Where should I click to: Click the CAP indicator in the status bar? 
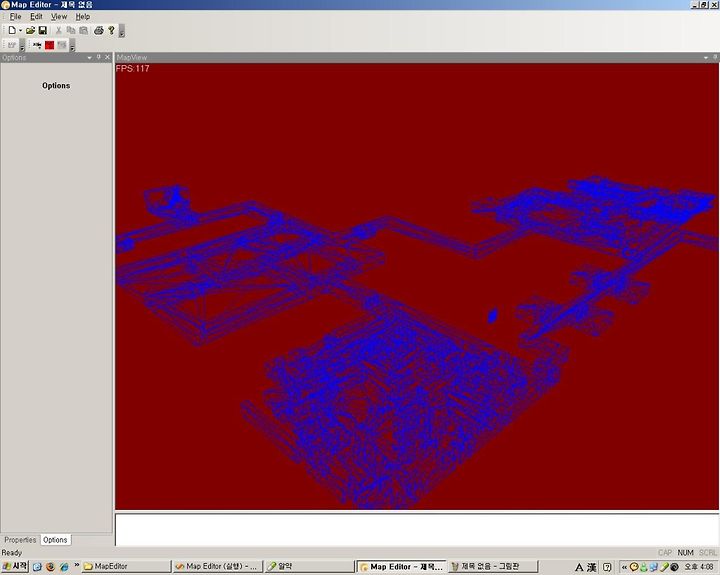point(665,553)
